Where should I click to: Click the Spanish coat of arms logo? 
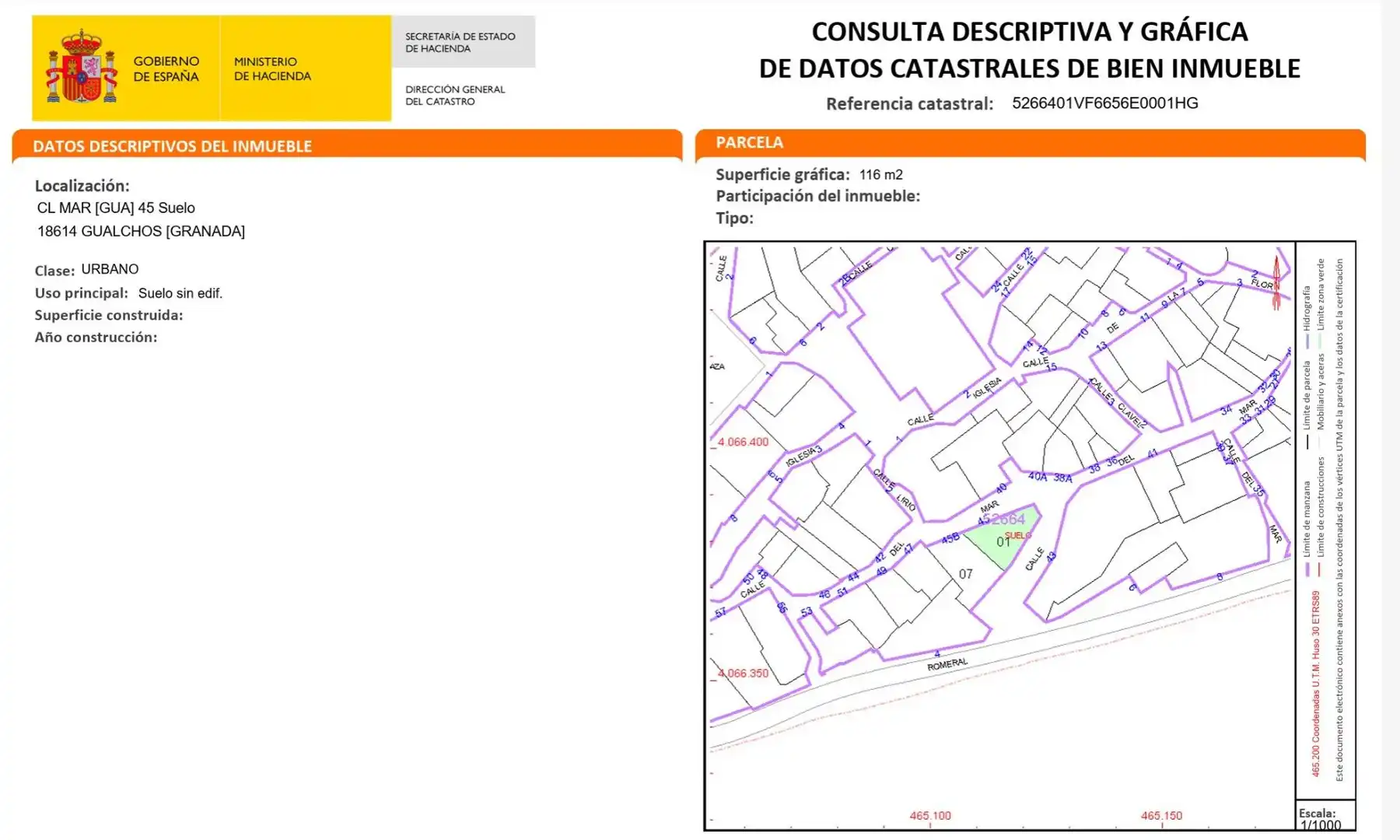point(82,67)
